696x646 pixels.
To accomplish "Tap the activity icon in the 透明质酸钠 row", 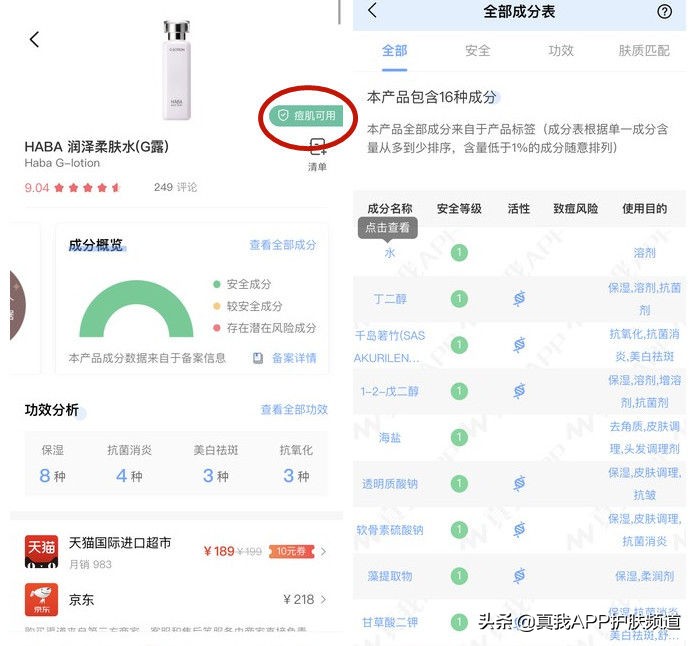I will click(x=519, y=483).
